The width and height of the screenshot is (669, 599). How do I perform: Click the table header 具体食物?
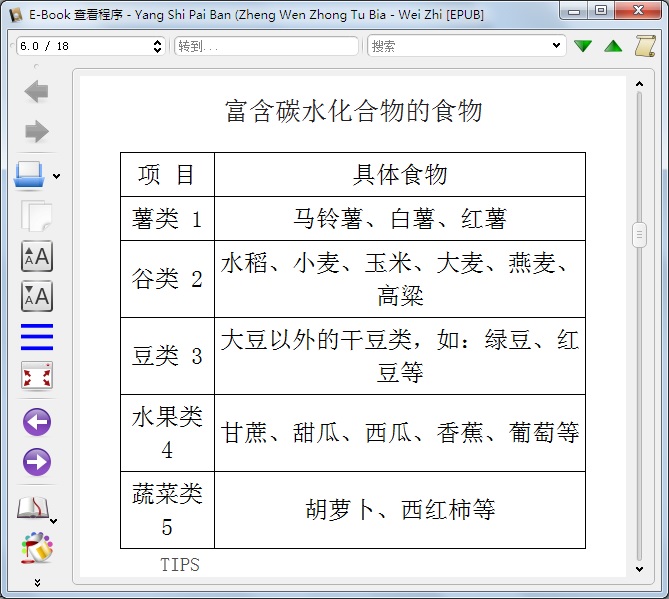coord(400,174)
